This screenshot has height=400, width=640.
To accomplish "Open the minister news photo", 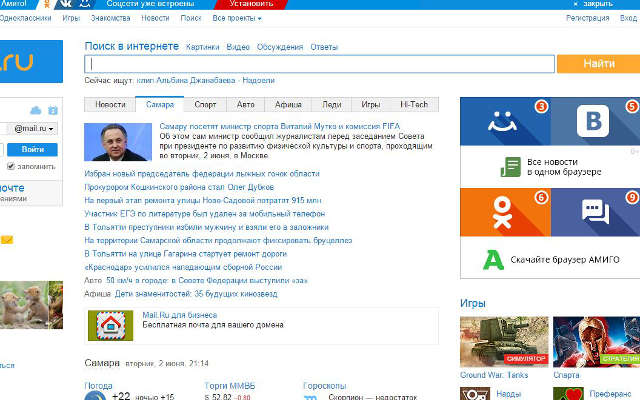I will [x=118, y=142].
